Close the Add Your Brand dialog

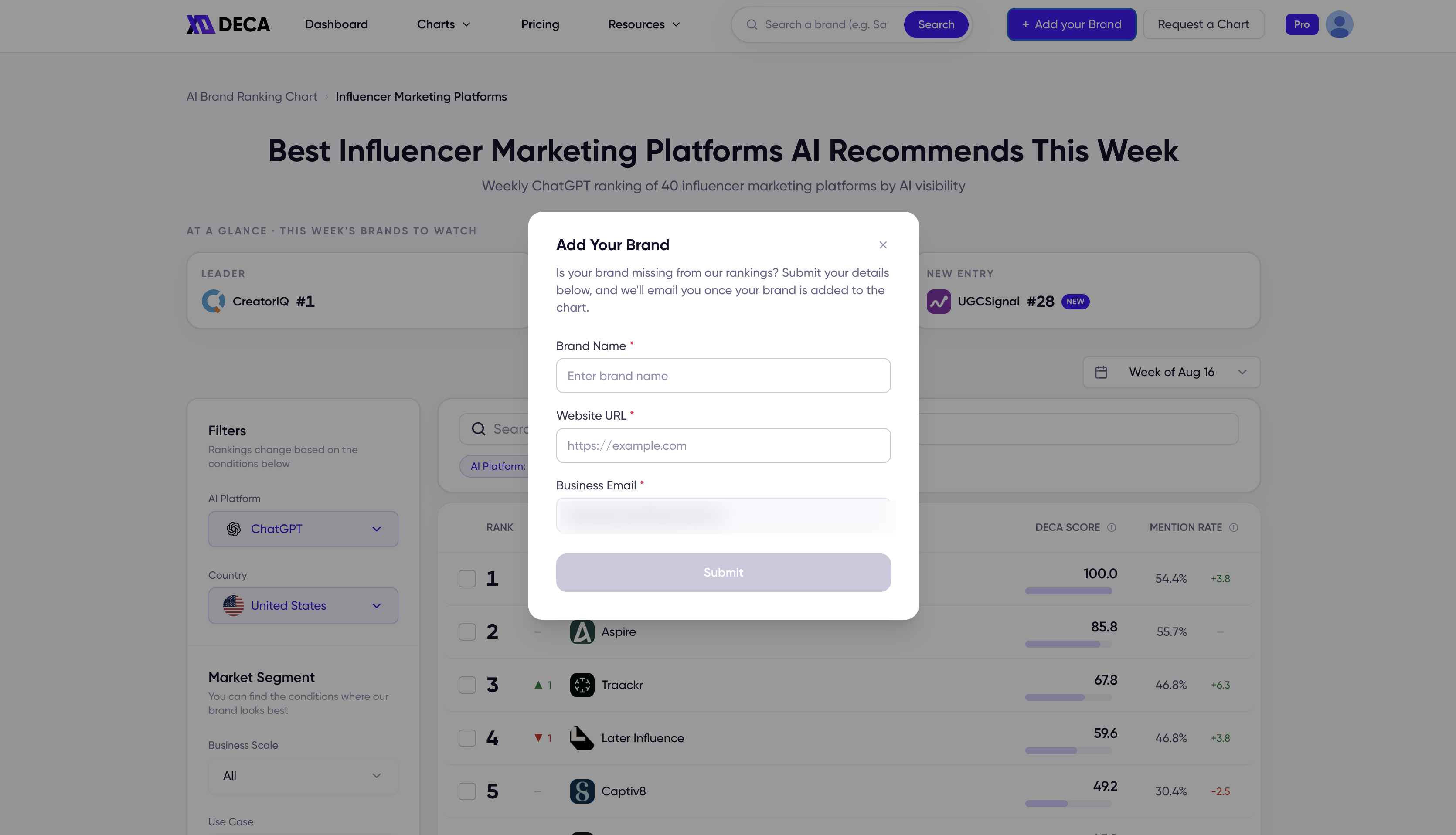click(883, 245)
